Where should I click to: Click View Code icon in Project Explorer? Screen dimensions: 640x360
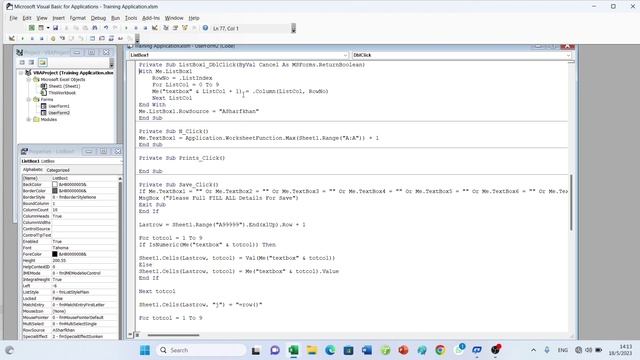[22, 62]
